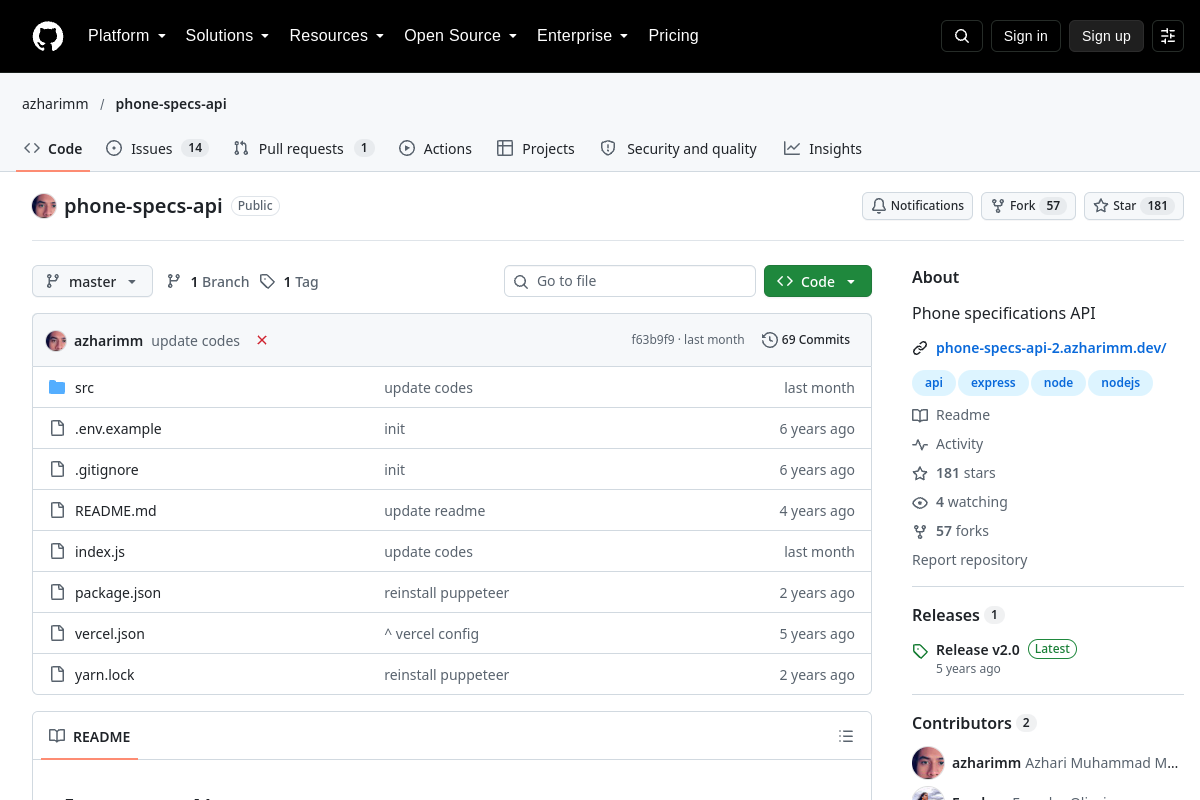1200x800 pixels.
Task: Open the Insights tab
Action: pyautogui.click(x=823, y=149)
